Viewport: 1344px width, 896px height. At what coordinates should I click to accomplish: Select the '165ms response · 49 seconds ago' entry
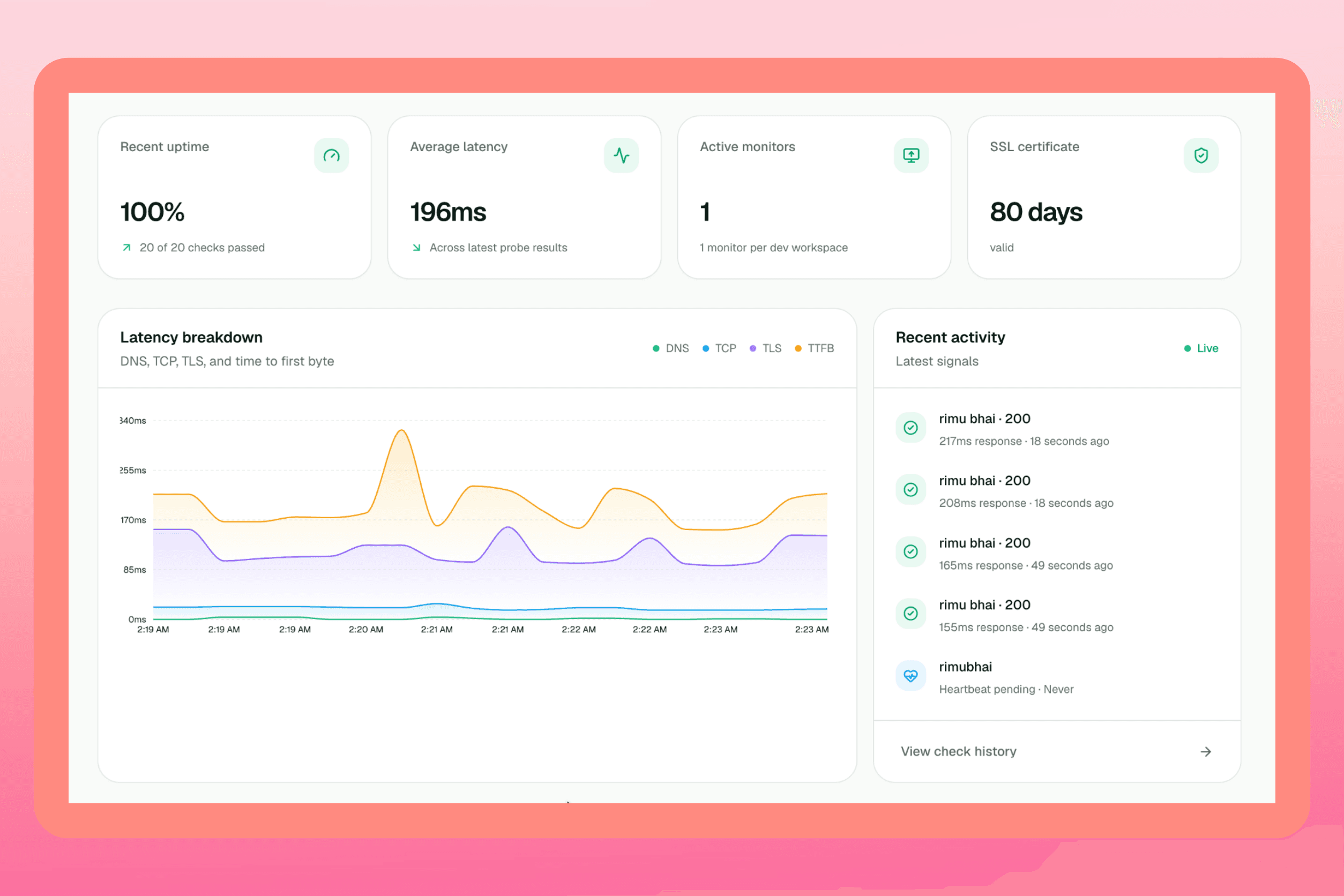1057,553
